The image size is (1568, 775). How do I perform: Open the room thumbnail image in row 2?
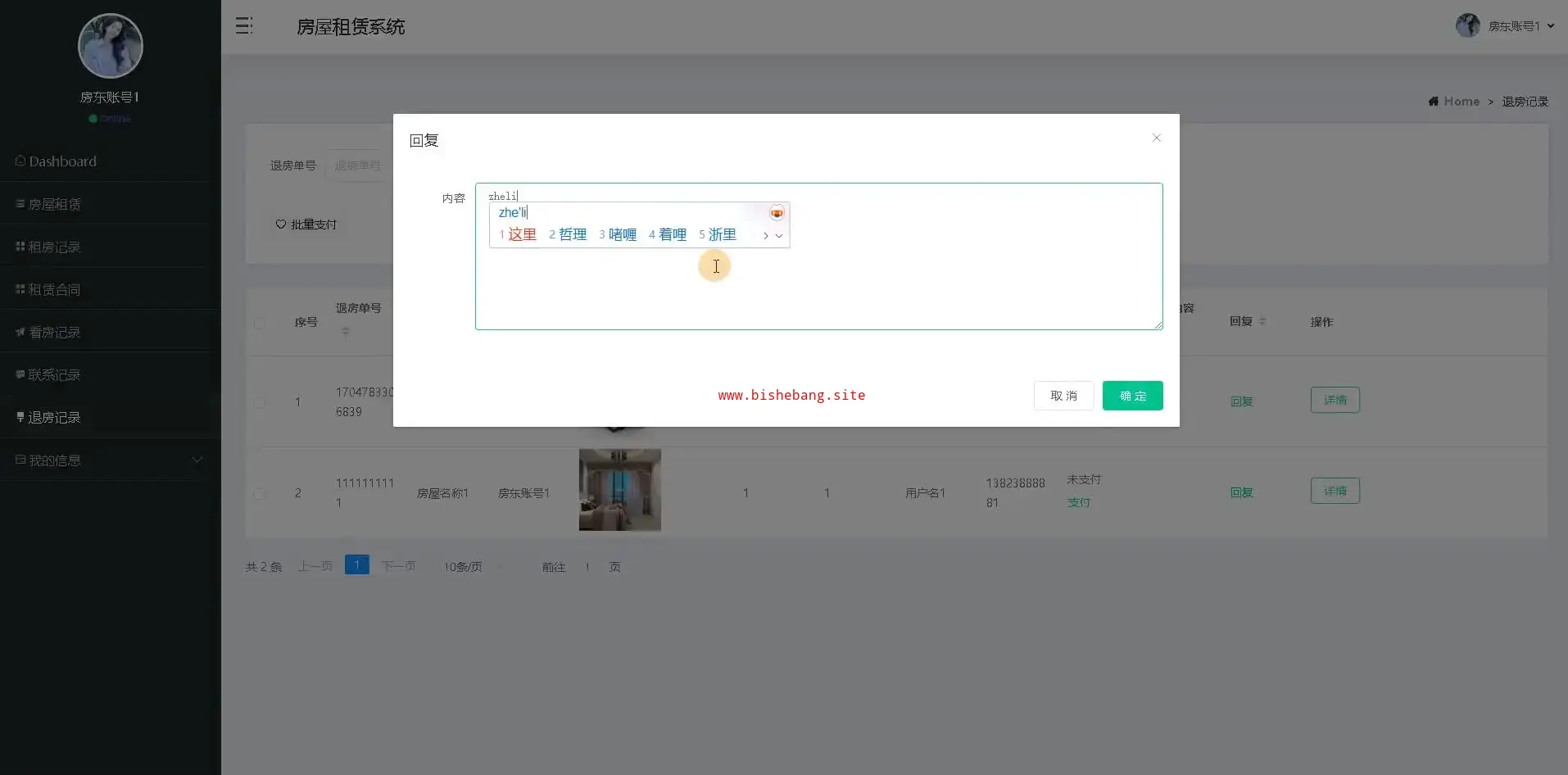(x=620, y=490)
